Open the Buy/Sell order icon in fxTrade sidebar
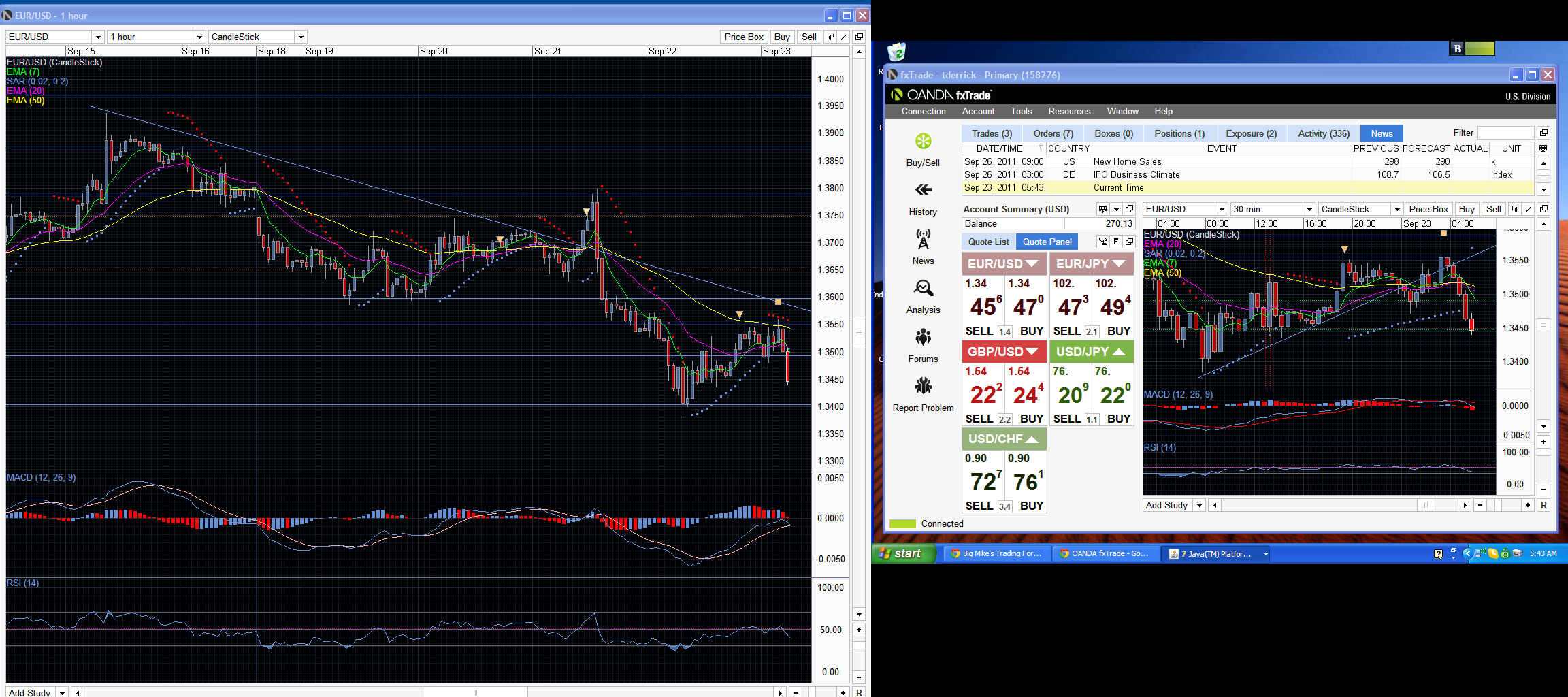Screen dimensions: 1568x697 [923, 142]
